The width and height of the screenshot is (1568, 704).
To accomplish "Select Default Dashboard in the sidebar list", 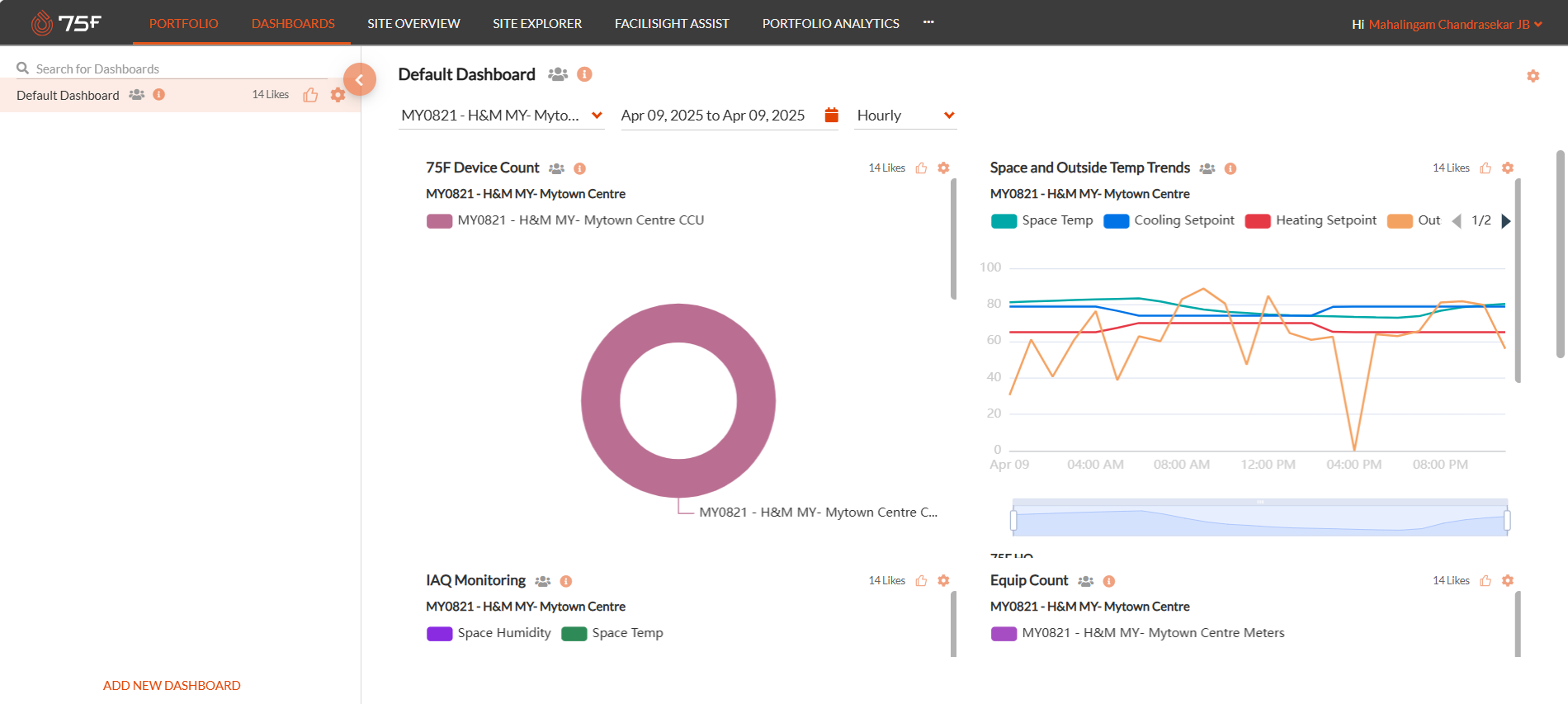I will (x=68, y=95).
